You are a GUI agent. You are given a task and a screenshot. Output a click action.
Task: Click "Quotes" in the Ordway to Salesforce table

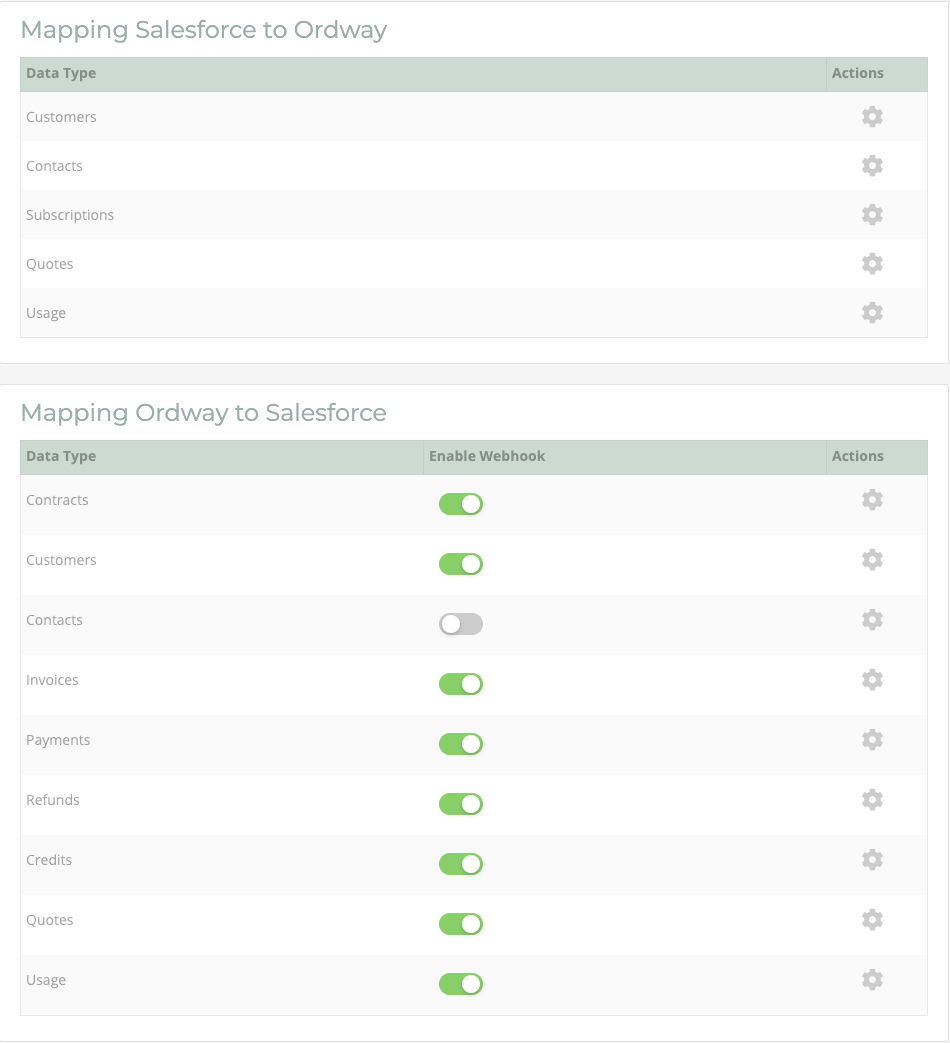pyautogui.click(x=49, y=920)
